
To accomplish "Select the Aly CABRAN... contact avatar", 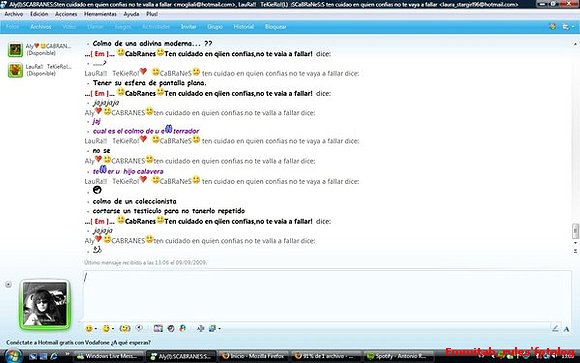I will point(16,49).
